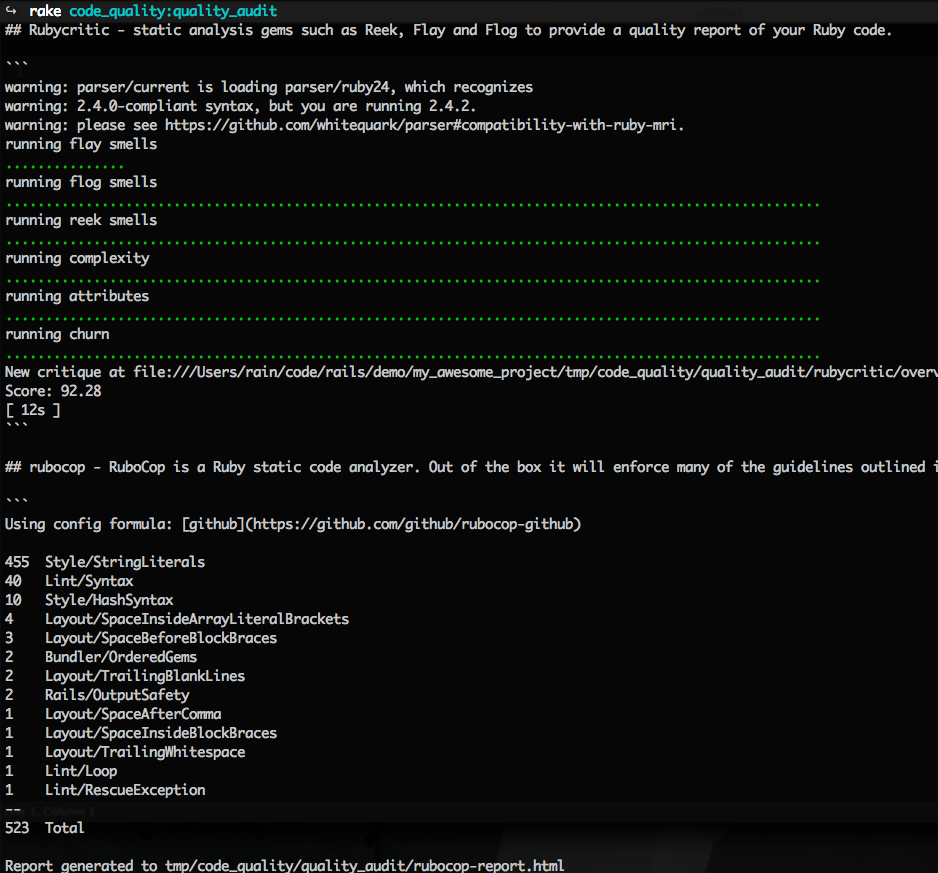Click 'Layout/SpaceBeforeBlockBraces' row

[x=141, y=638]
